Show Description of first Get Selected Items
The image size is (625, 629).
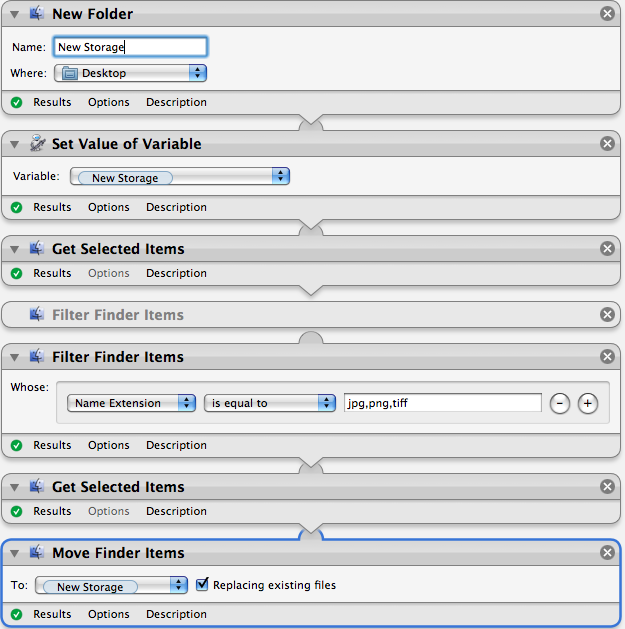176,273
